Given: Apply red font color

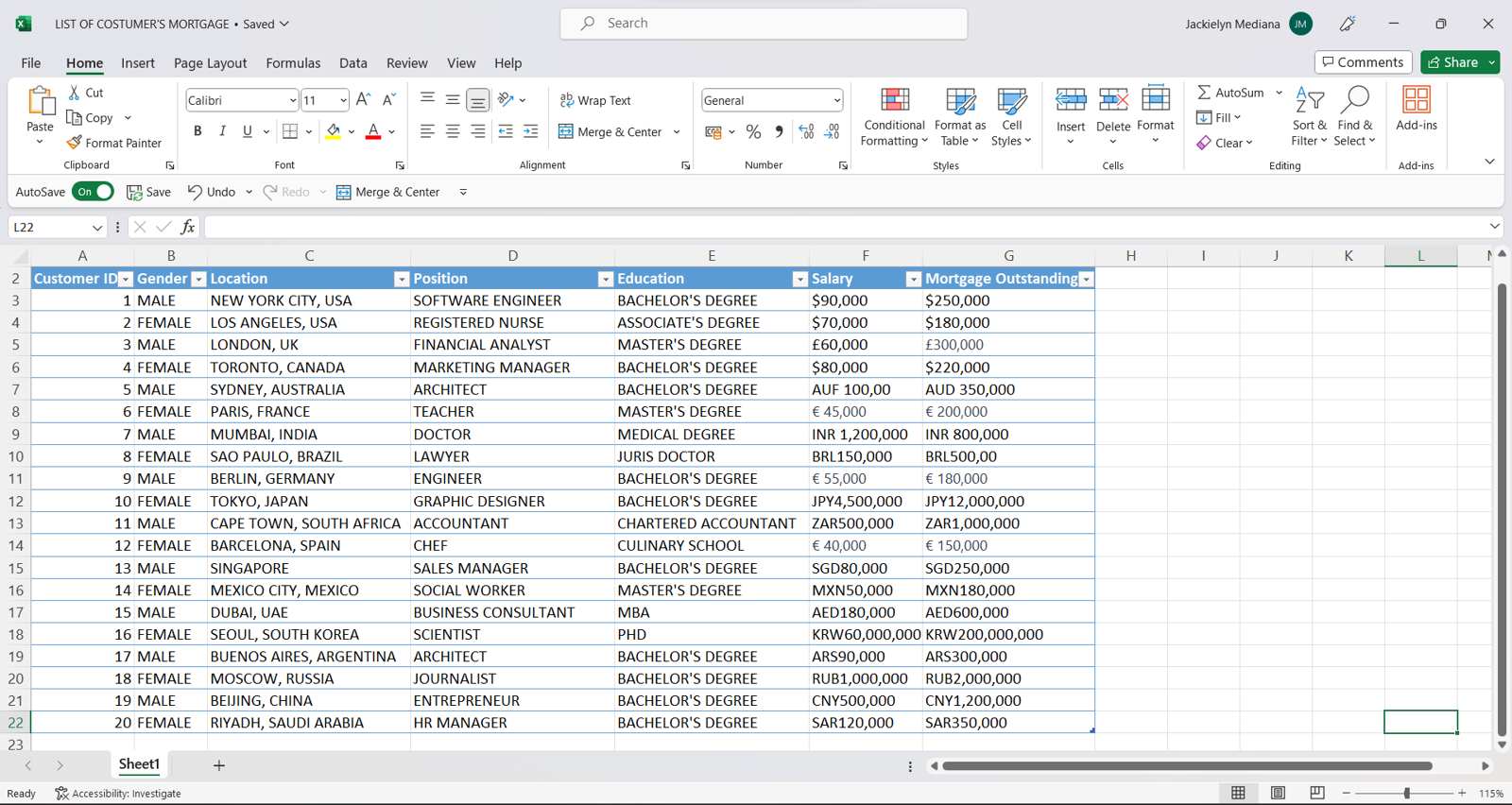Looking at the screenshot, I should point(373,131).
